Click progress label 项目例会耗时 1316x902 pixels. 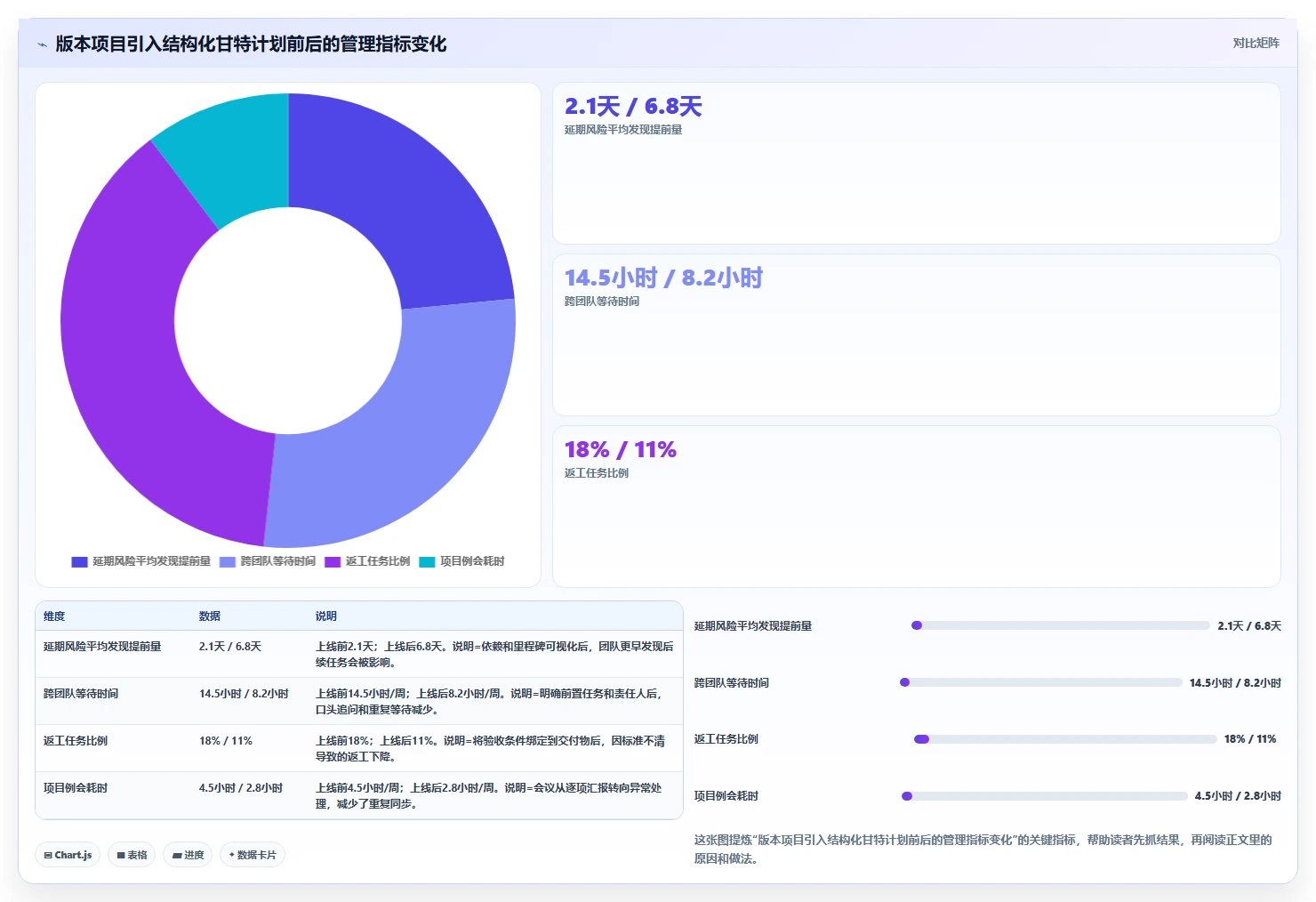[726, 796]
